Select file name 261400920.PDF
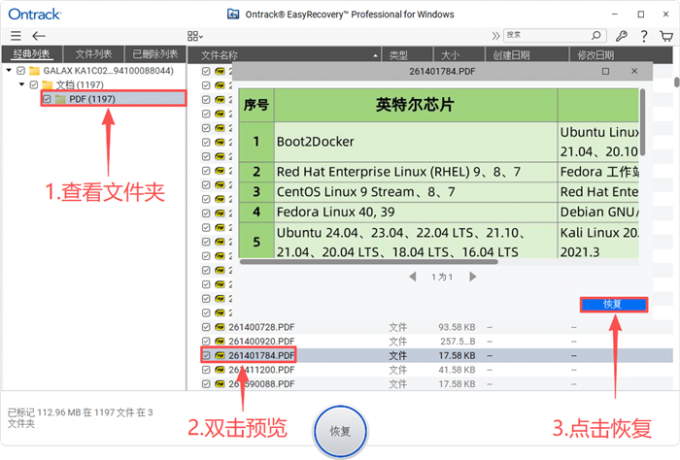The width and height of the screenshot is (680, 460). tap(262, 341)
